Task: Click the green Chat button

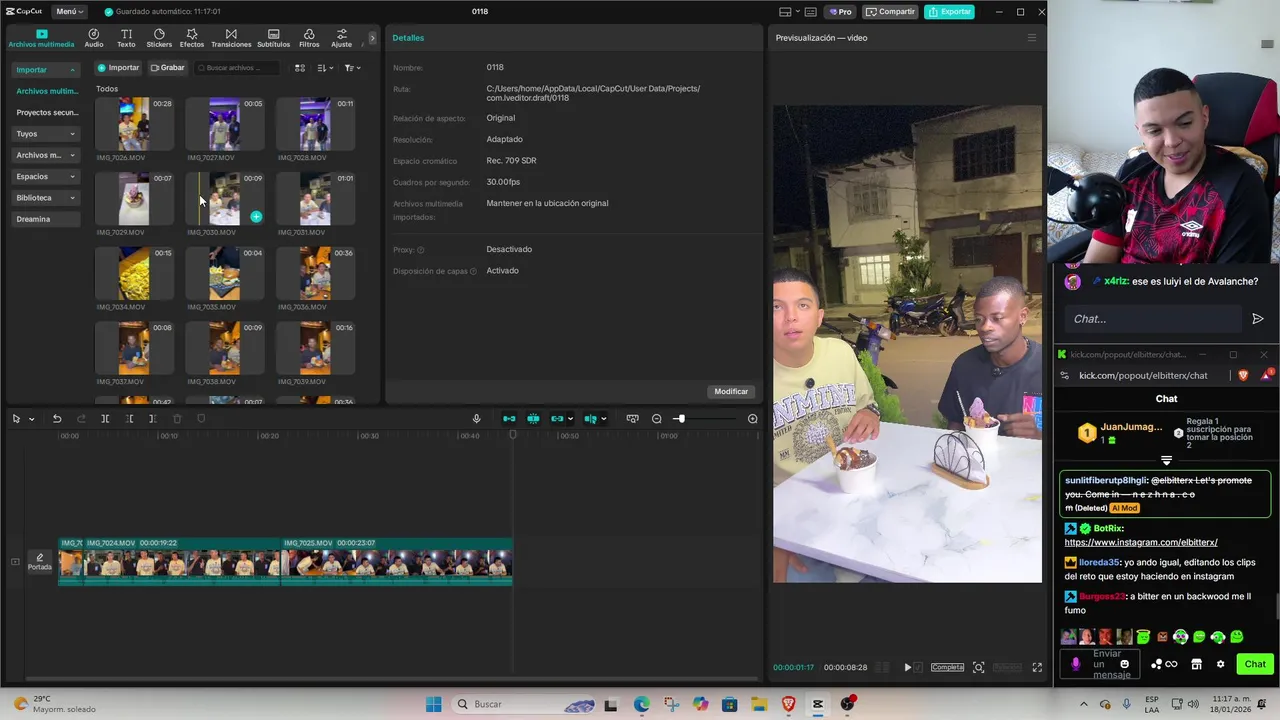Action: click(1255, 664)
